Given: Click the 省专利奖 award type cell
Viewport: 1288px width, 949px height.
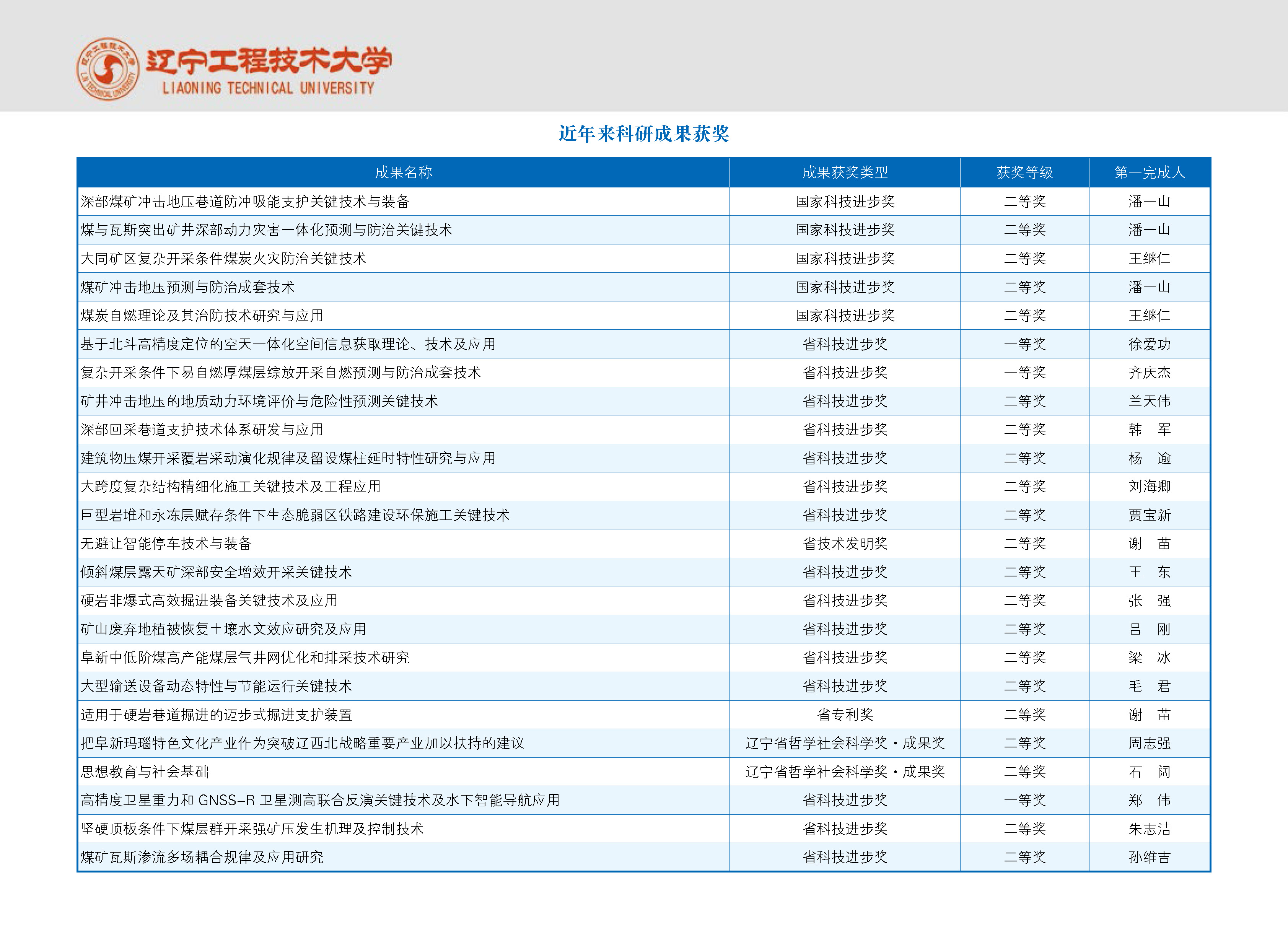Looking at the screenshot, I should coord(845,715).
